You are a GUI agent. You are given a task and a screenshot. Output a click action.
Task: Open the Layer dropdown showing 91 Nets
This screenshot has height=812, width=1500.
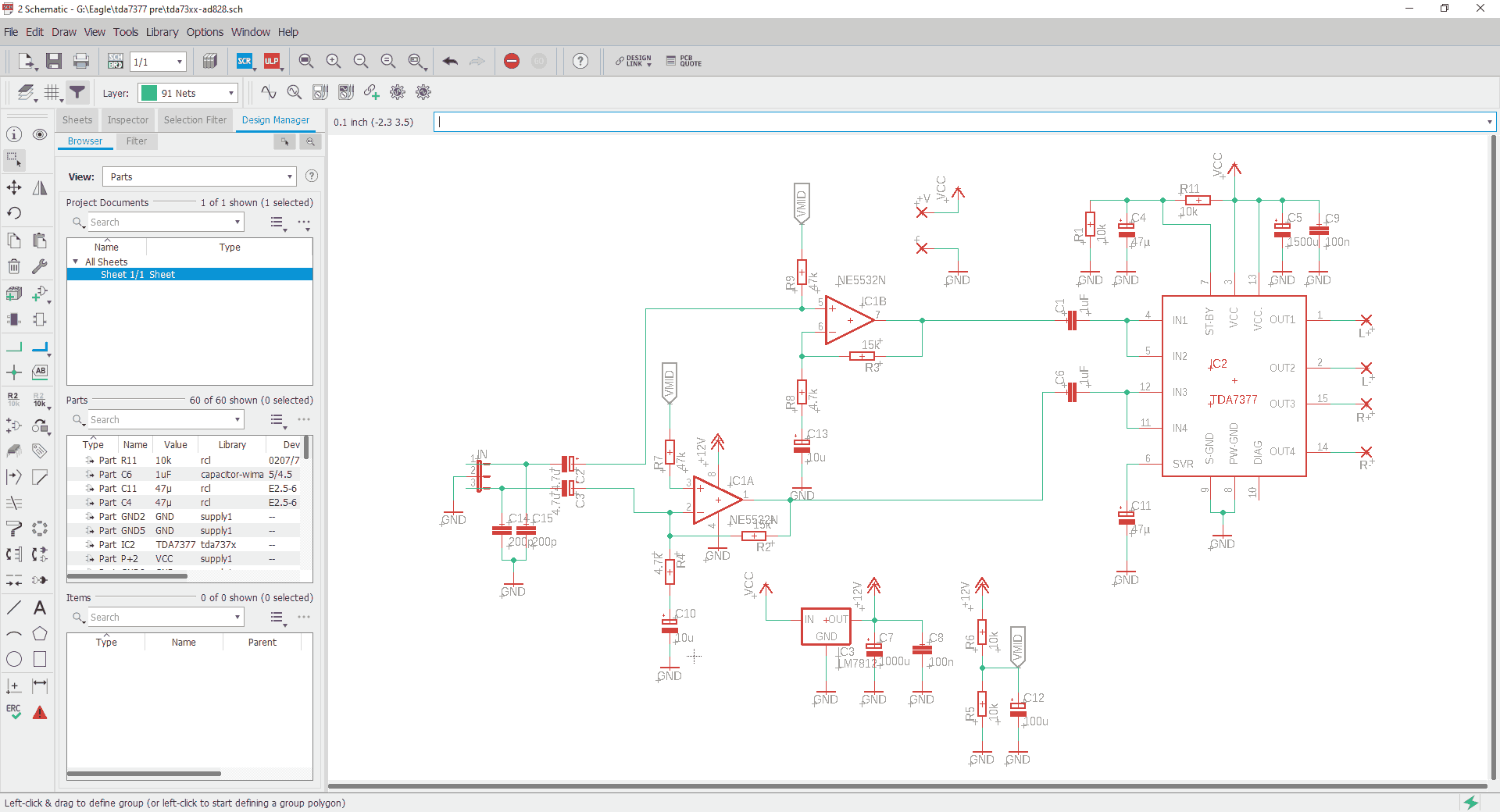coord(187,93)
